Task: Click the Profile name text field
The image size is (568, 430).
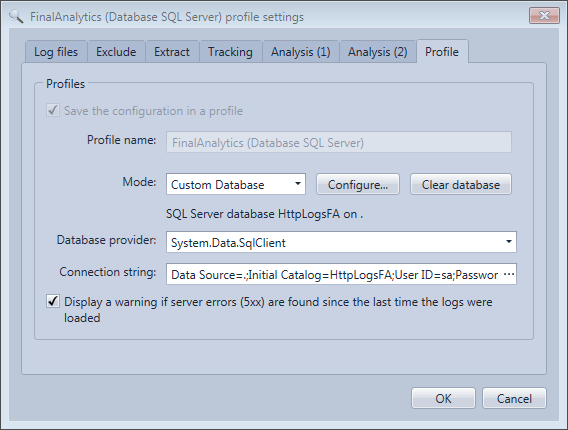Action: [x=339, y=142]
